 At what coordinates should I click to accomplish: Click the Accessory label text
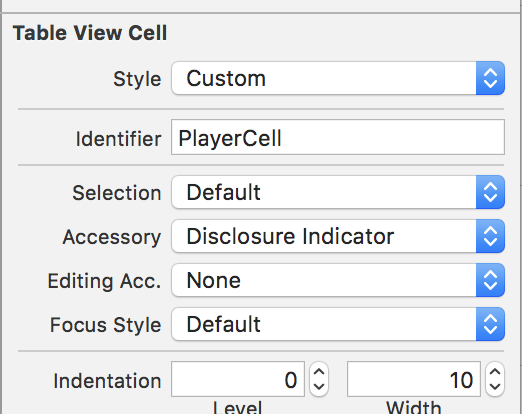[112, 238]
